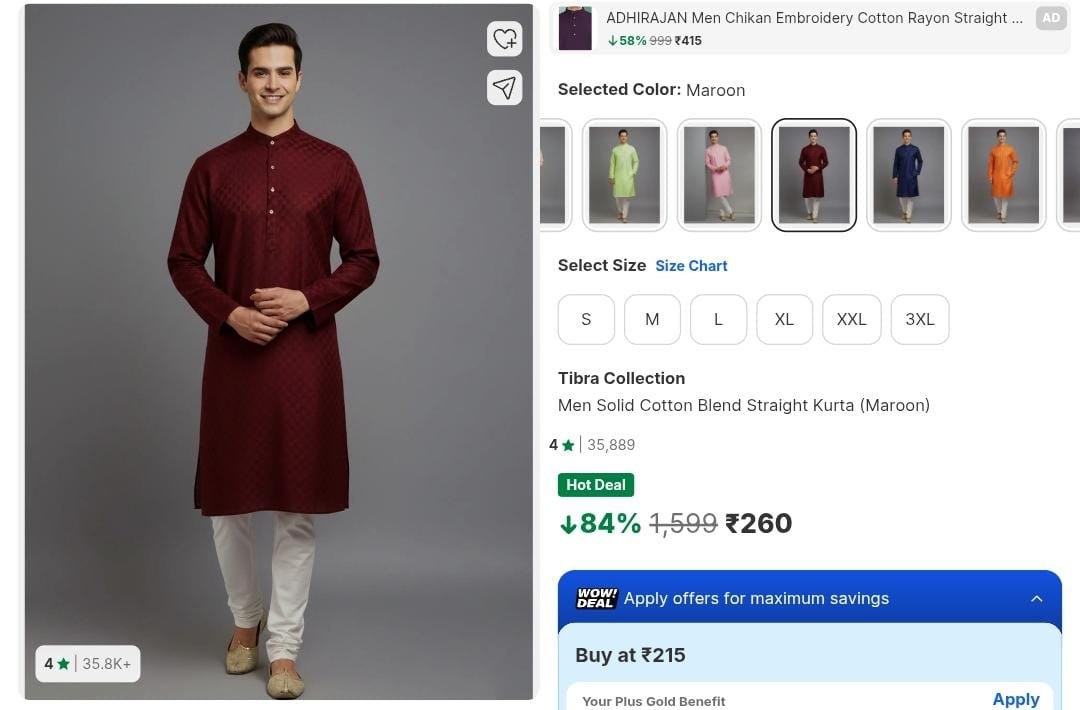Pick the navy blue kurta color

pos(908,175)
